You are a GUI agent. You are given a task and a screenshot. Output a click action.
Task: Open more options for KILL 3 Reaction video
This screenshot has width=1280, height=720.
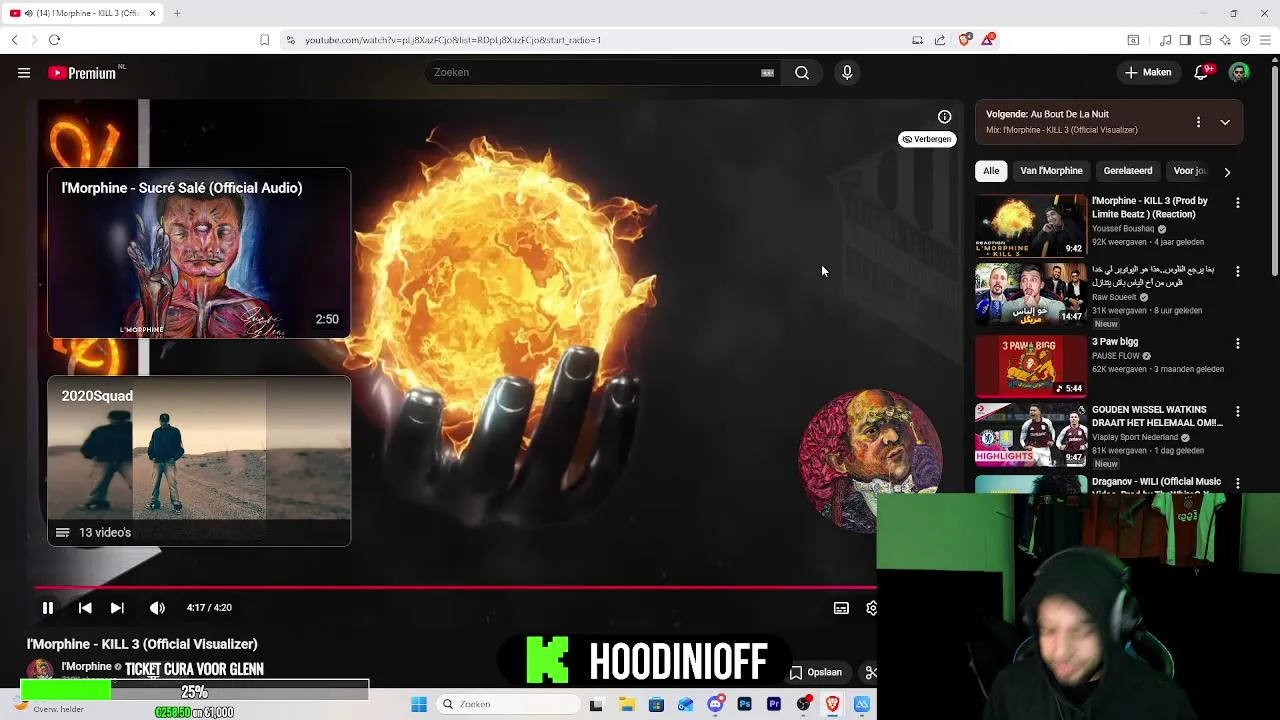click(x=1238, y=203)
